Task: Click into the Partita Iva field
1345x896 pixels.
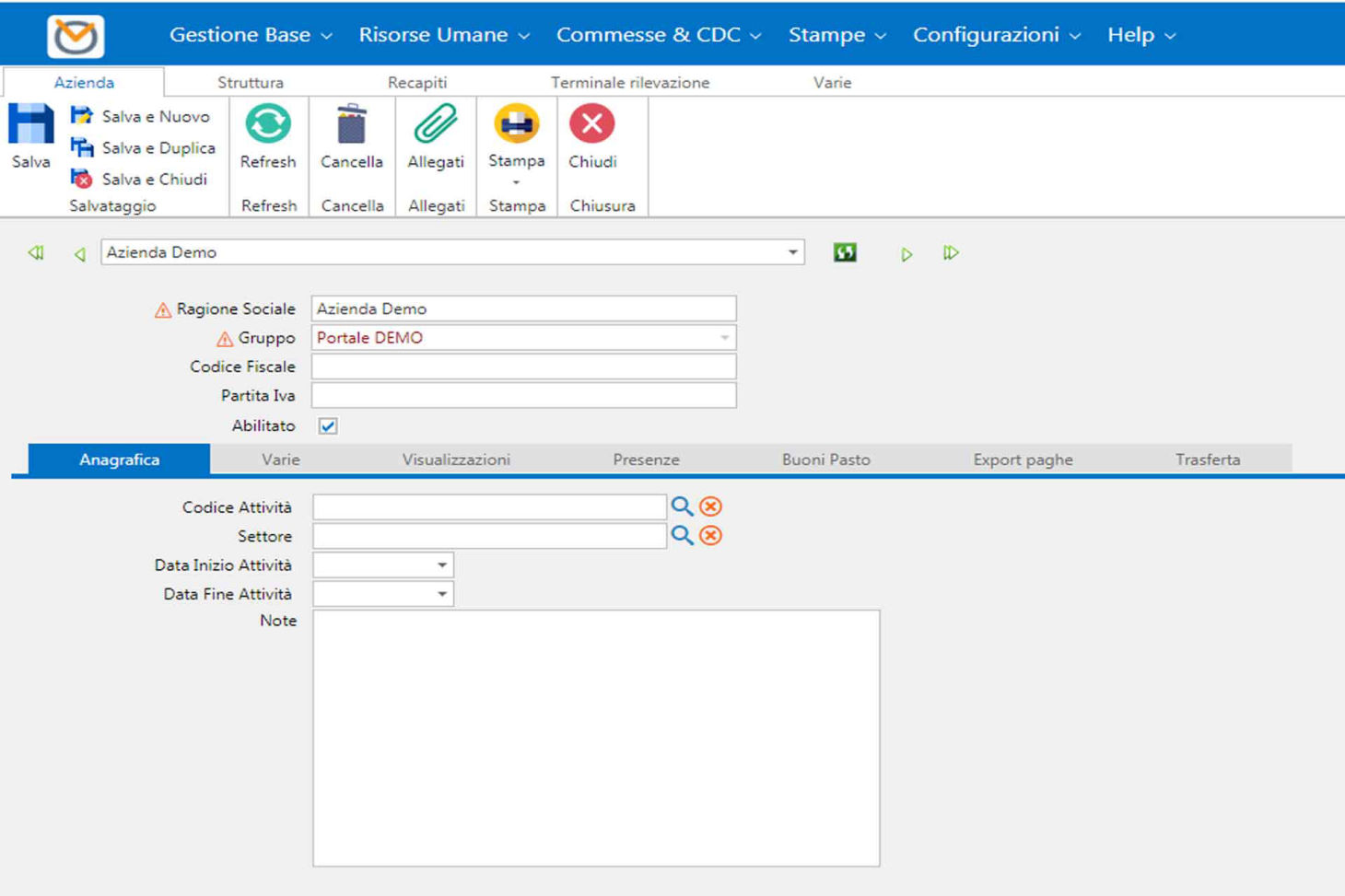Action: tap(523, 395)
